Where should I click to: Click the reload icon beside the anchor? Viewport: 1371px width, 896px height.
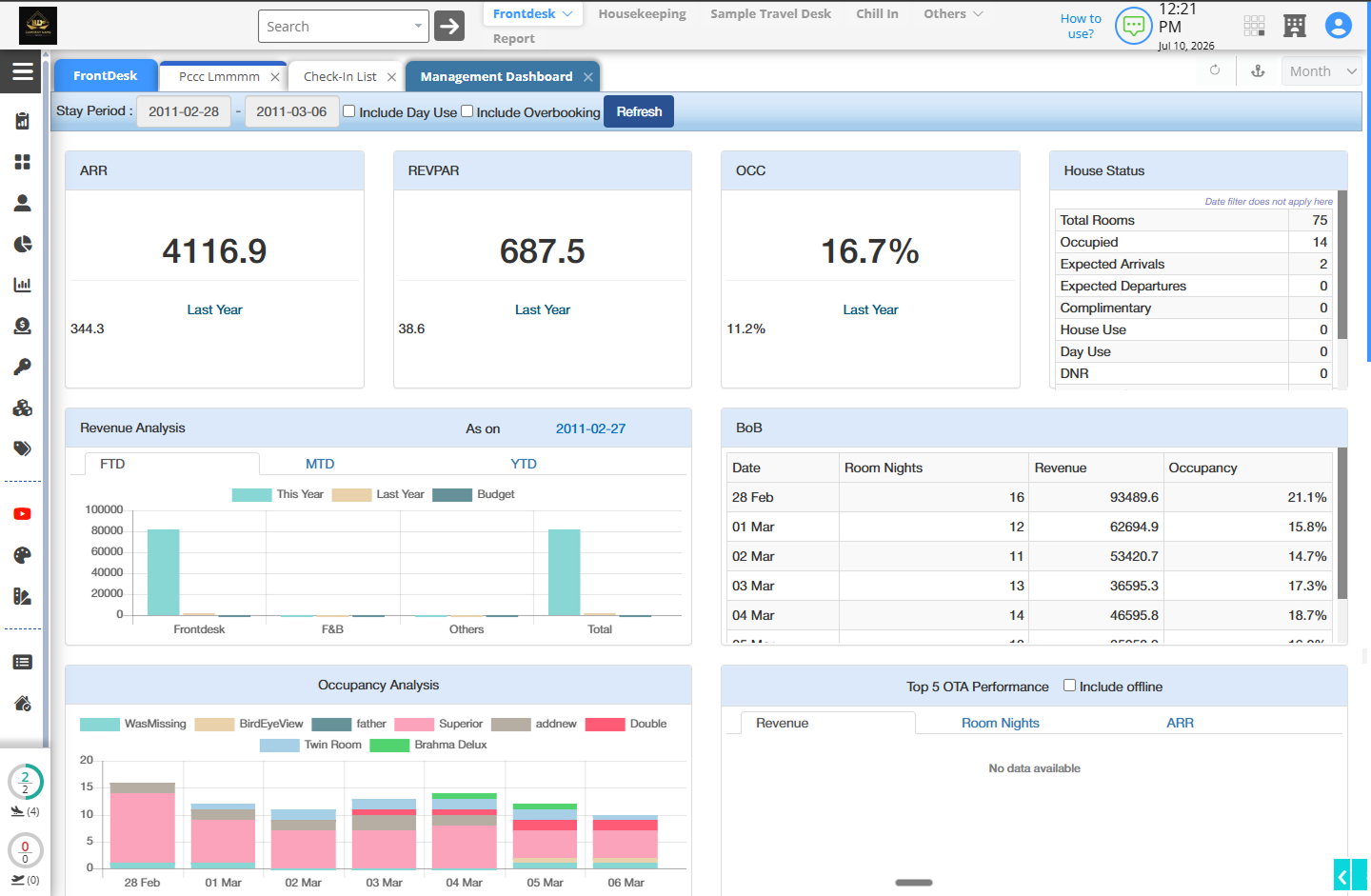point(1215,70)
